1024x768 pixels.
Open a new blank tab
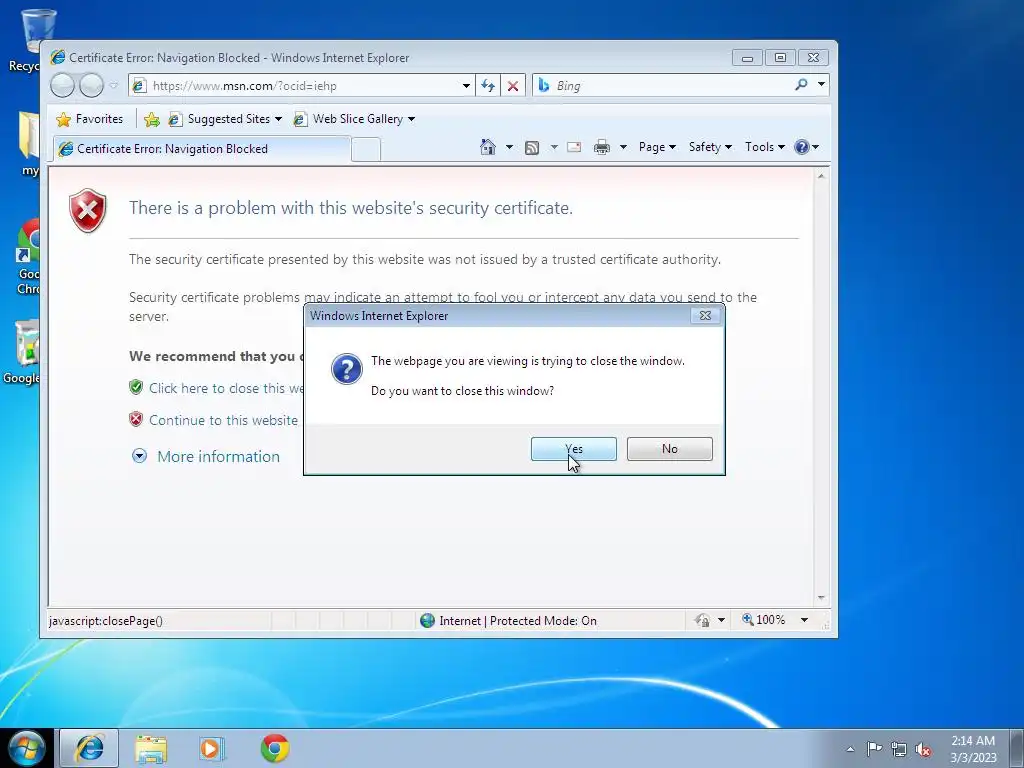click(366, 150)
